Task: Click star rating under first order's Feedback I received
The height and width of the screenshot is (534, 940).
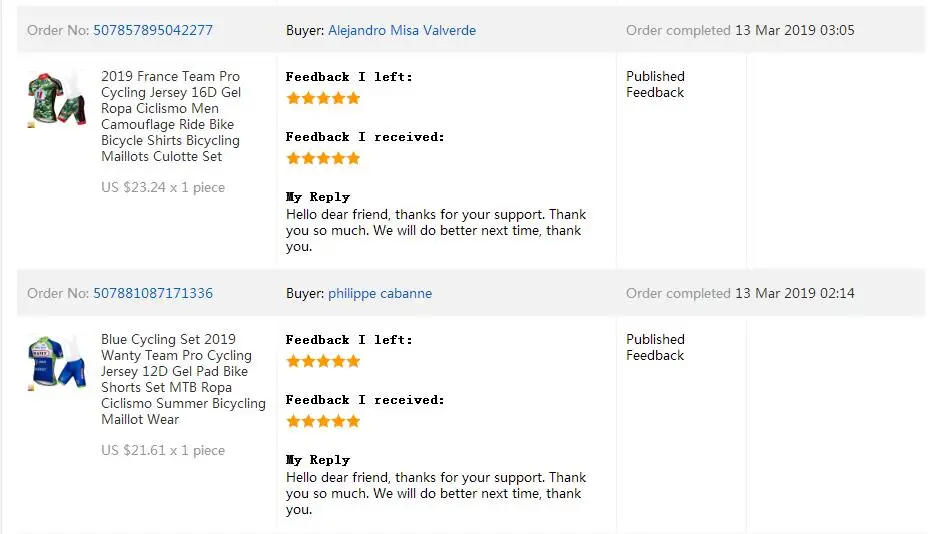Action: [x=323, y=158]
